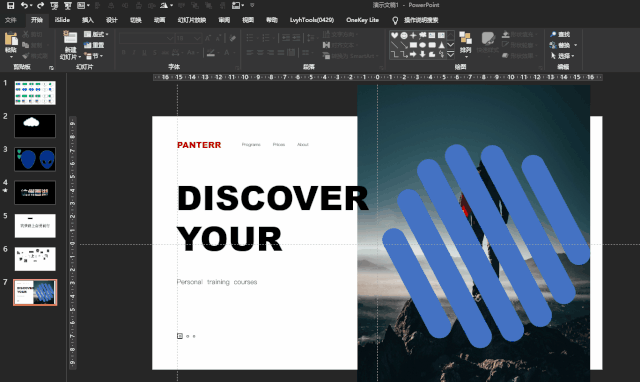
Task: Open the font name dropdown
Action: click(170, 38)
